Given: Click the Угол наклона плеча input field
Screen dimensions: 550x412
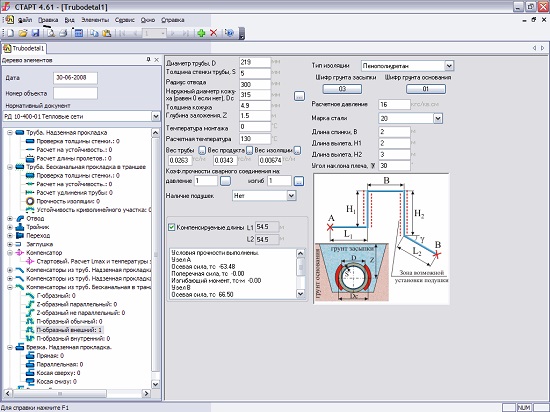Looking at the screenshot, I should click(394, 166).
